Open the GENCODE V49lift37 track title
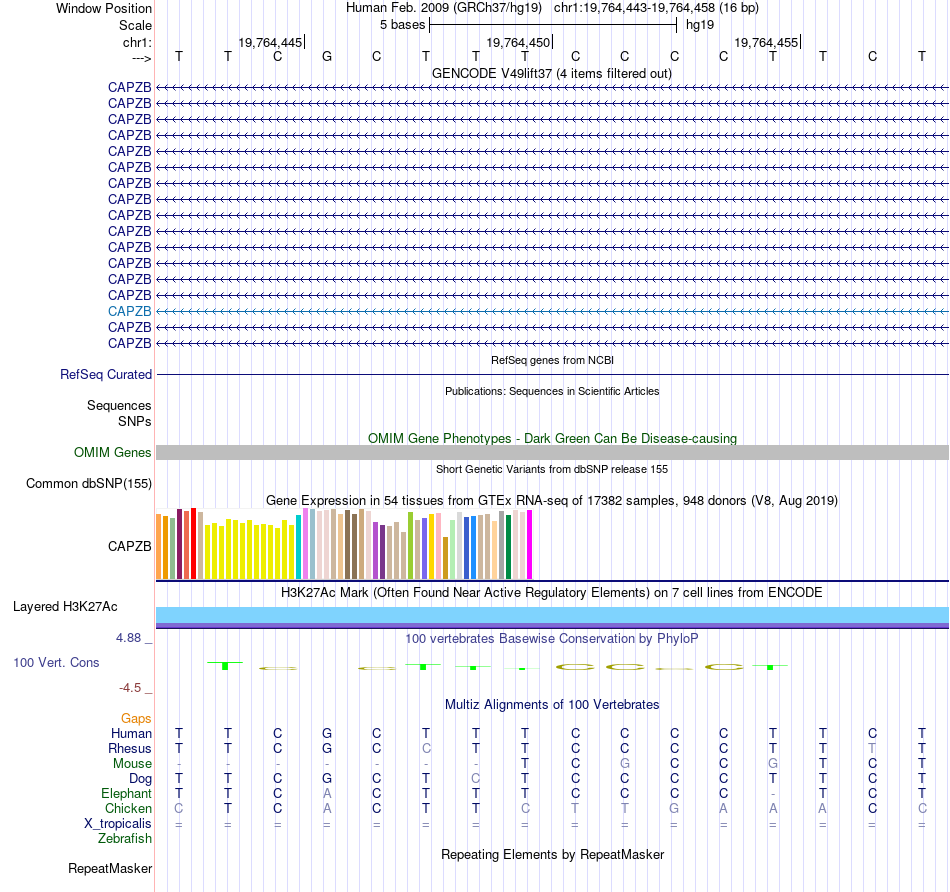 tap(552, 74)
